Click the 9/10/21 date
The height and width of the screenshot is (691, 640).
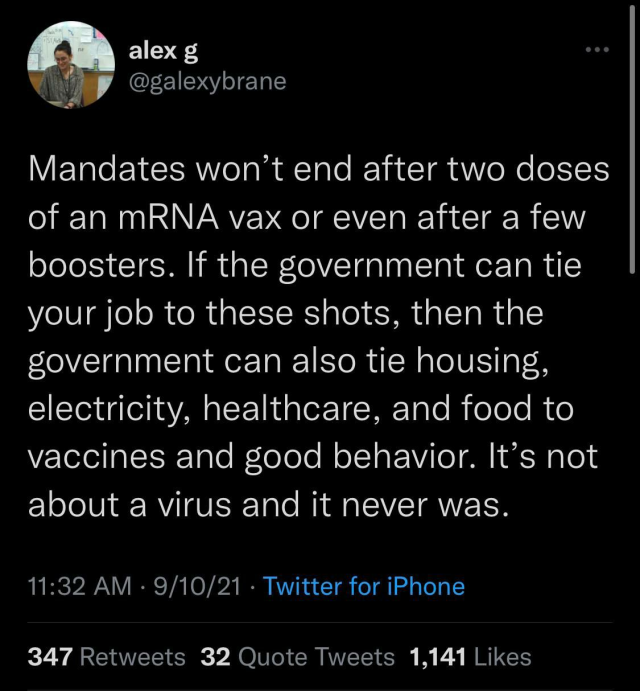point(199,586)
